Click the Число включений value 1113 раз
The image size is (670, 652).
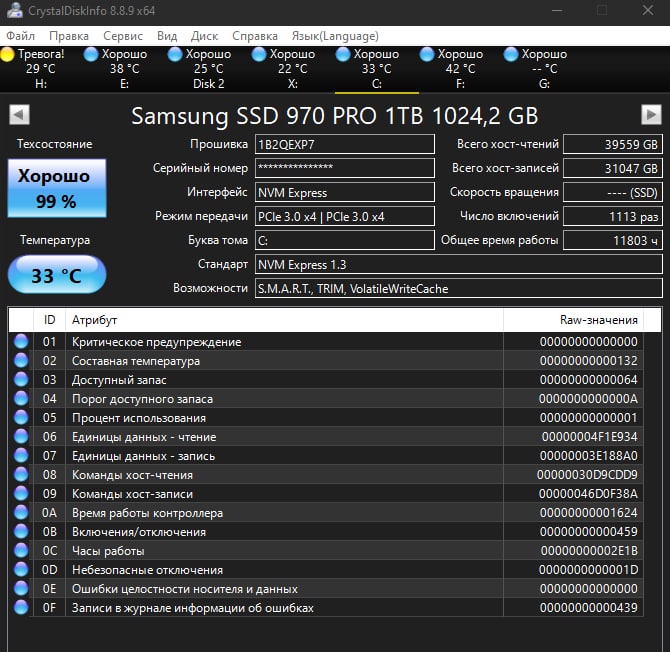[613, 216]
